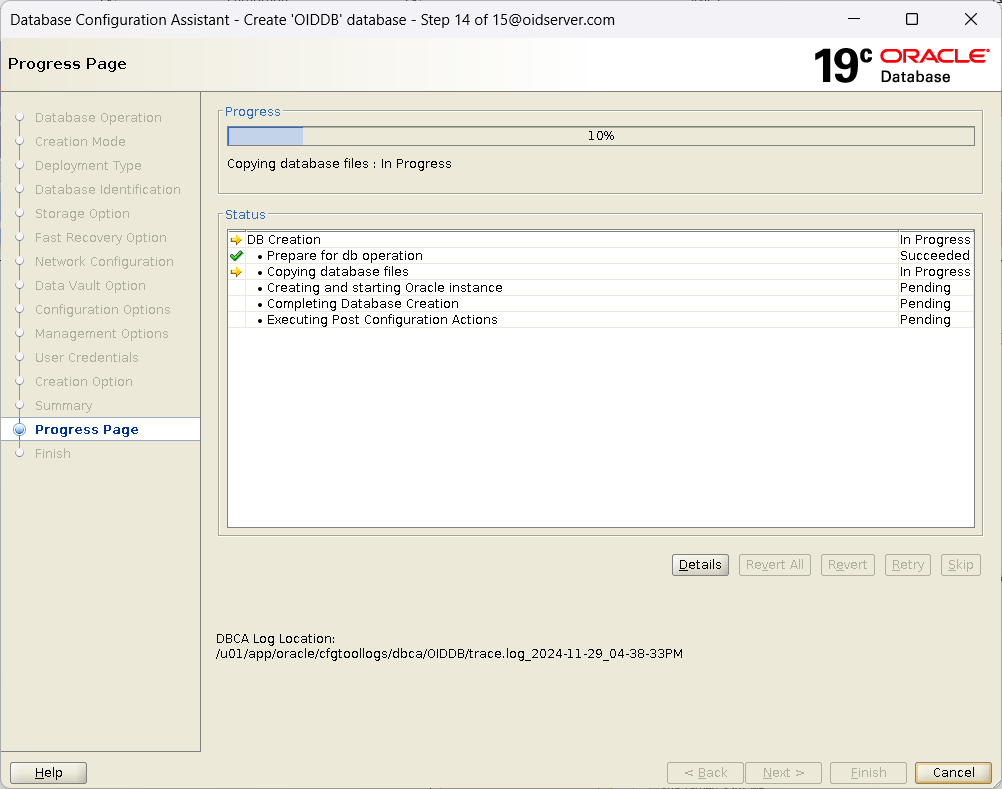This screenshot has width=1002, height=789.
Task: Click the Finish step bullet in sidebar
Action: pyautogui.click(x=19, y=454)
